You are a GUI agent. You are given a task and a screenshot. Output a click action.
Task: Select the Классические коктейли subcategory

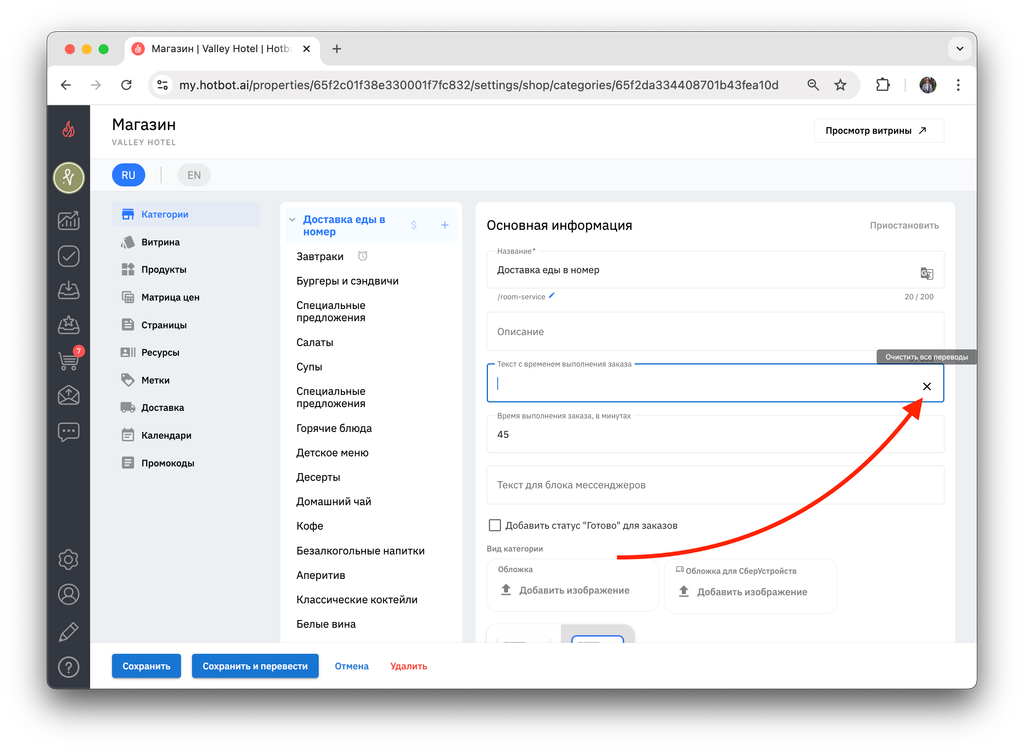click(357, 599)
